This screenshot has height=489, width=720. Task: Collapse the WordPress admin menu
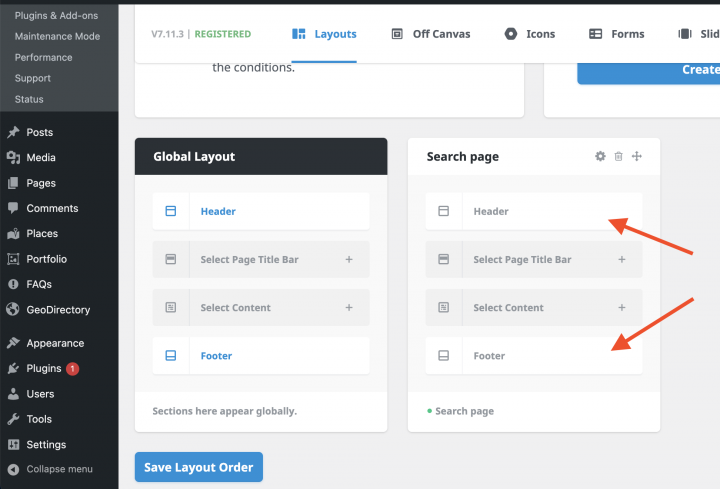[x=59, y=469]
